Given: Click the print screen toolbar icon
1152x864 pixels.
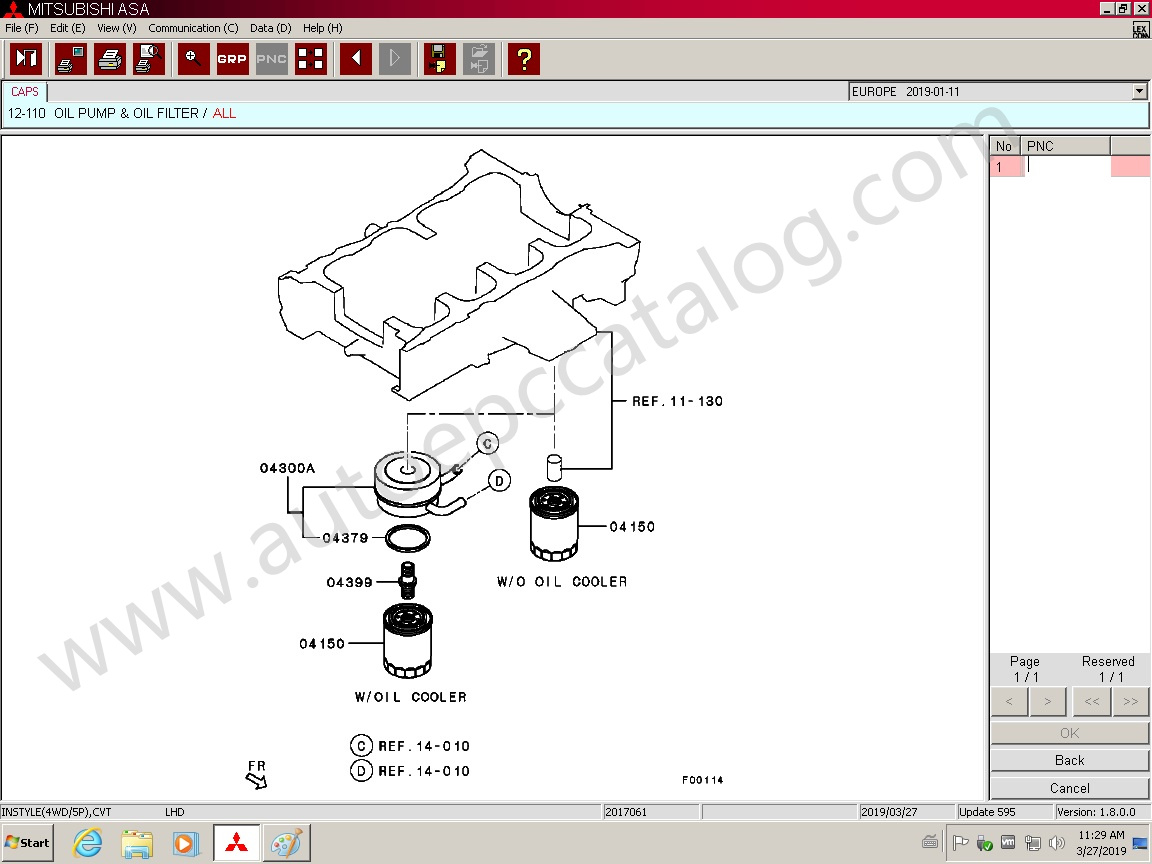Looking at the screenshot, I should 71,59.
